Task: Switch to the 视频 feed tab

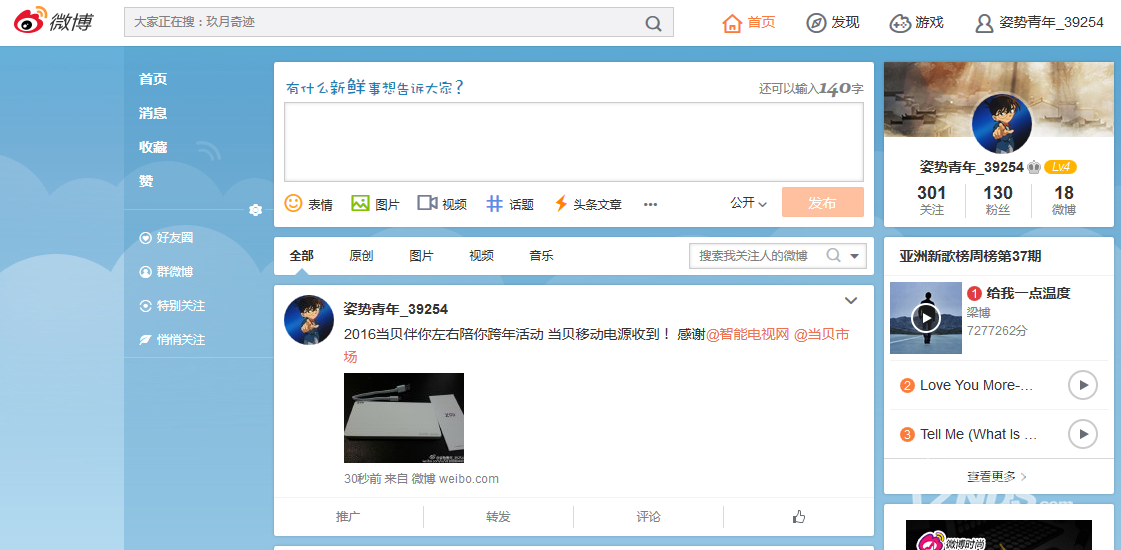Action: pyautogui.click(x=481, y=255)
